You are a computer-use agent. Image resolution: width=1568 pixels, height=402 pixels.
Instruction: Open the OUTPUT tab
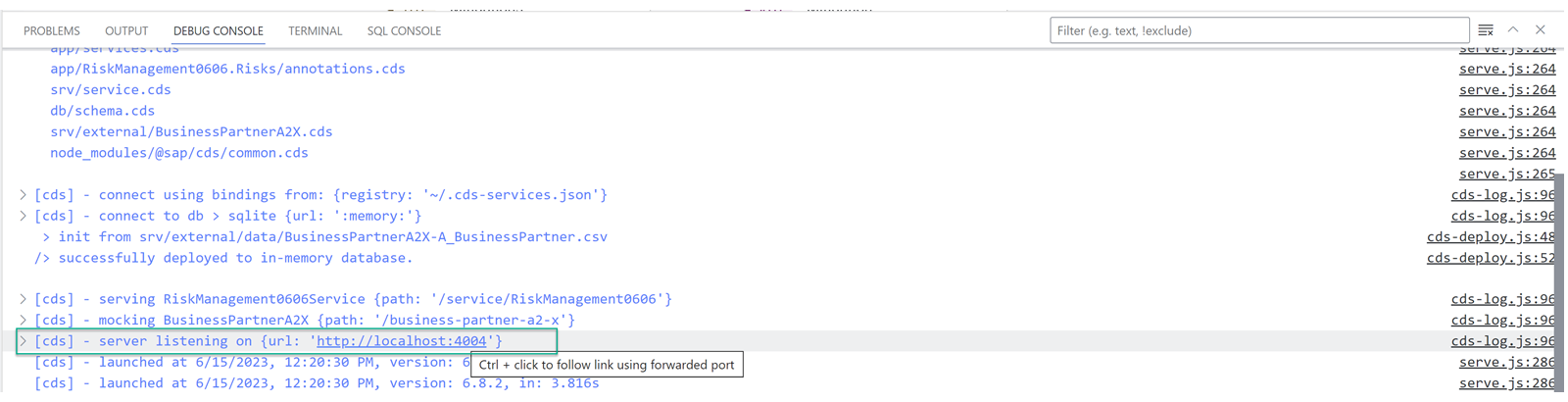[126, 31]
